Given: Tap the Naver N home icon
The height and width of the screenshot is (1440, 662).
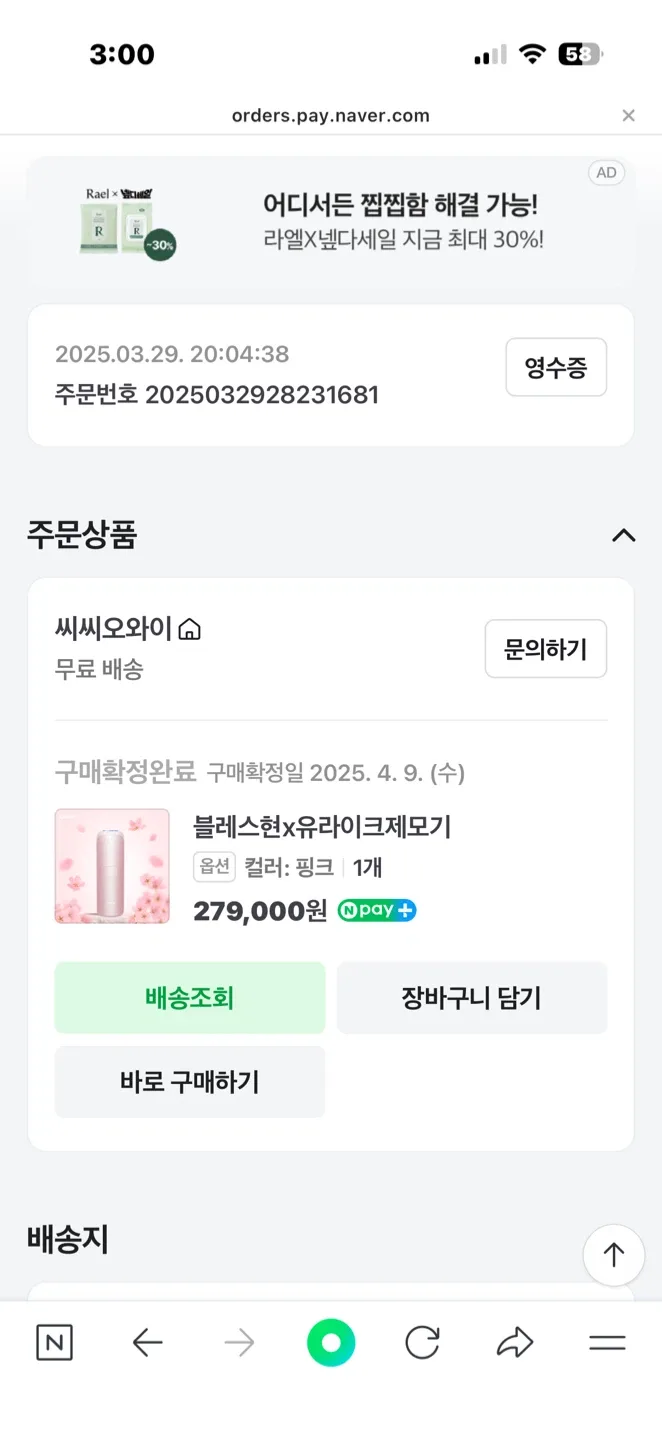Looking at the screenshot, I should coord(54,1342).
